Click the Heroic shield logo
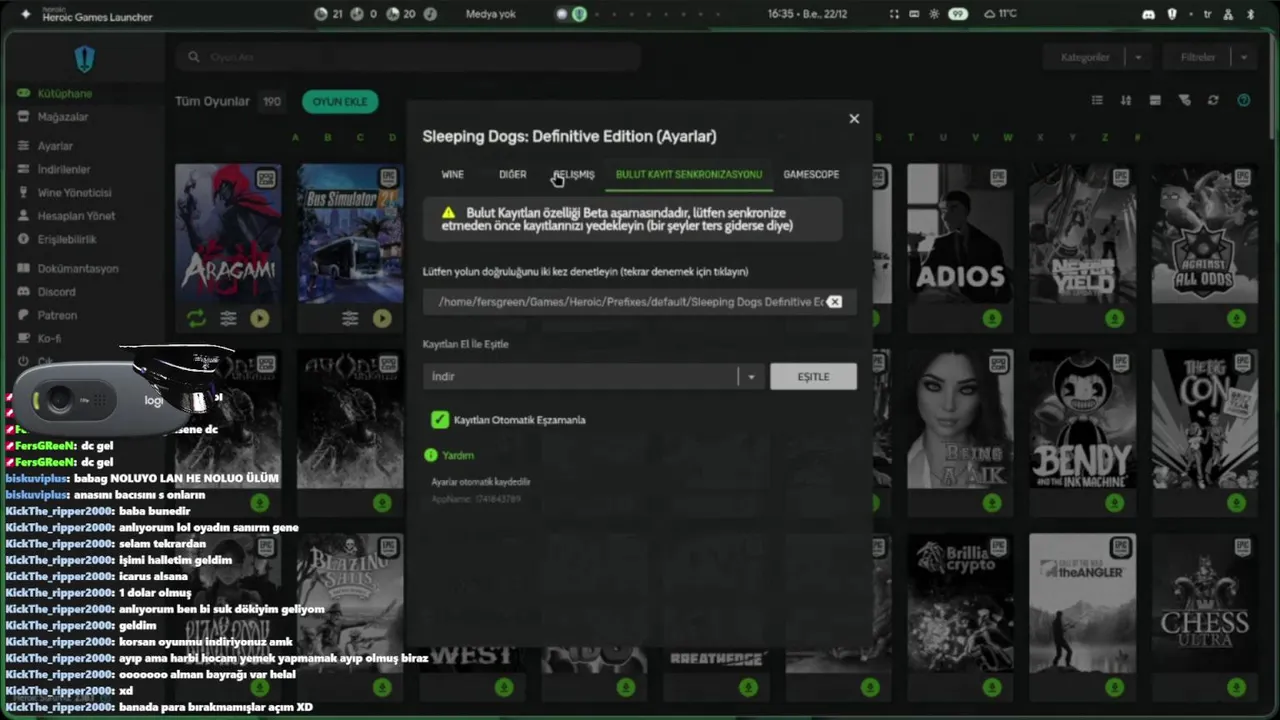 [x=84, y=59]
